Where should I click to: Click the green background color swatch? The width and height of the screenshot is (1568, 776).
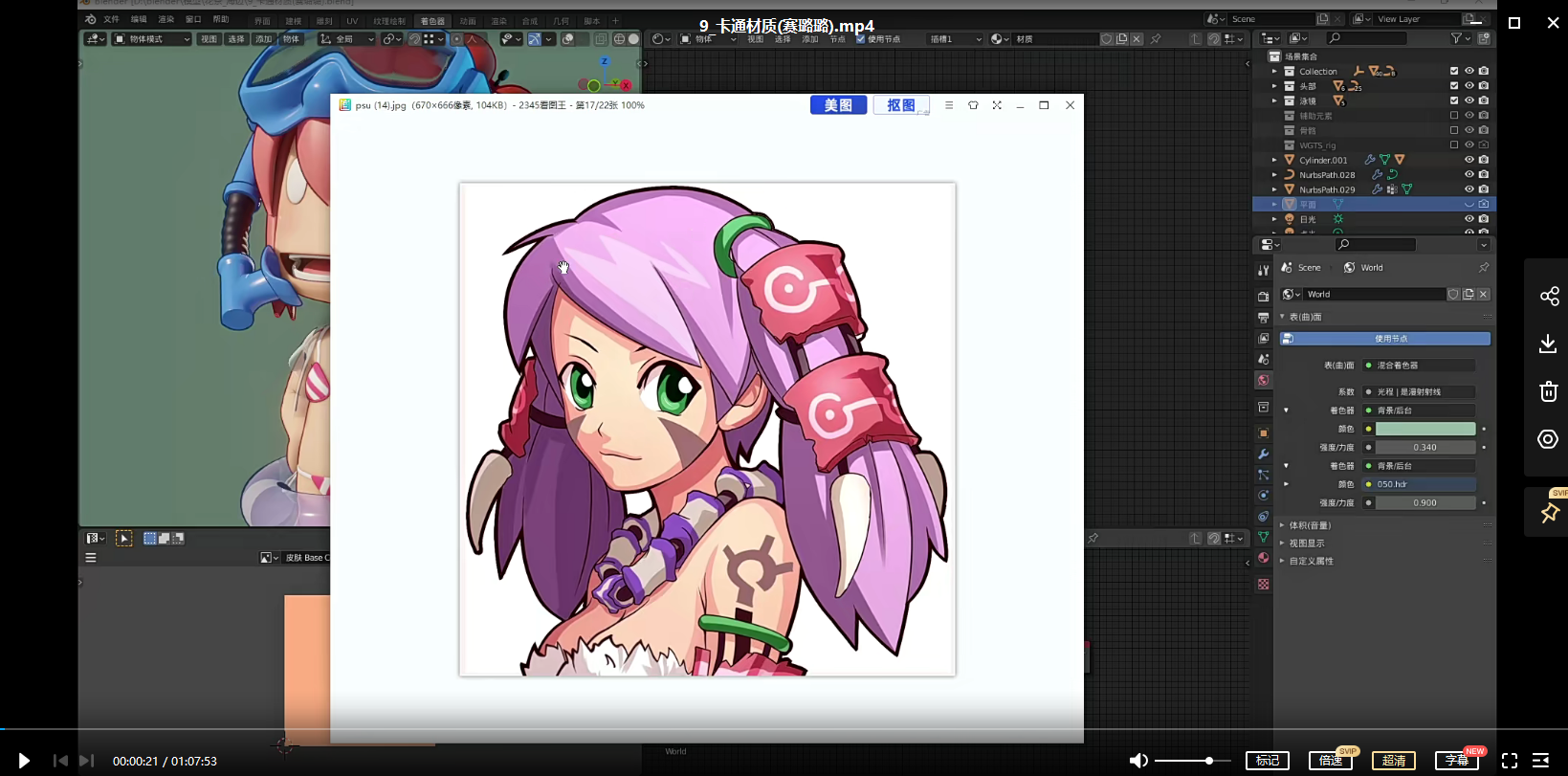tap(1425, 429)
